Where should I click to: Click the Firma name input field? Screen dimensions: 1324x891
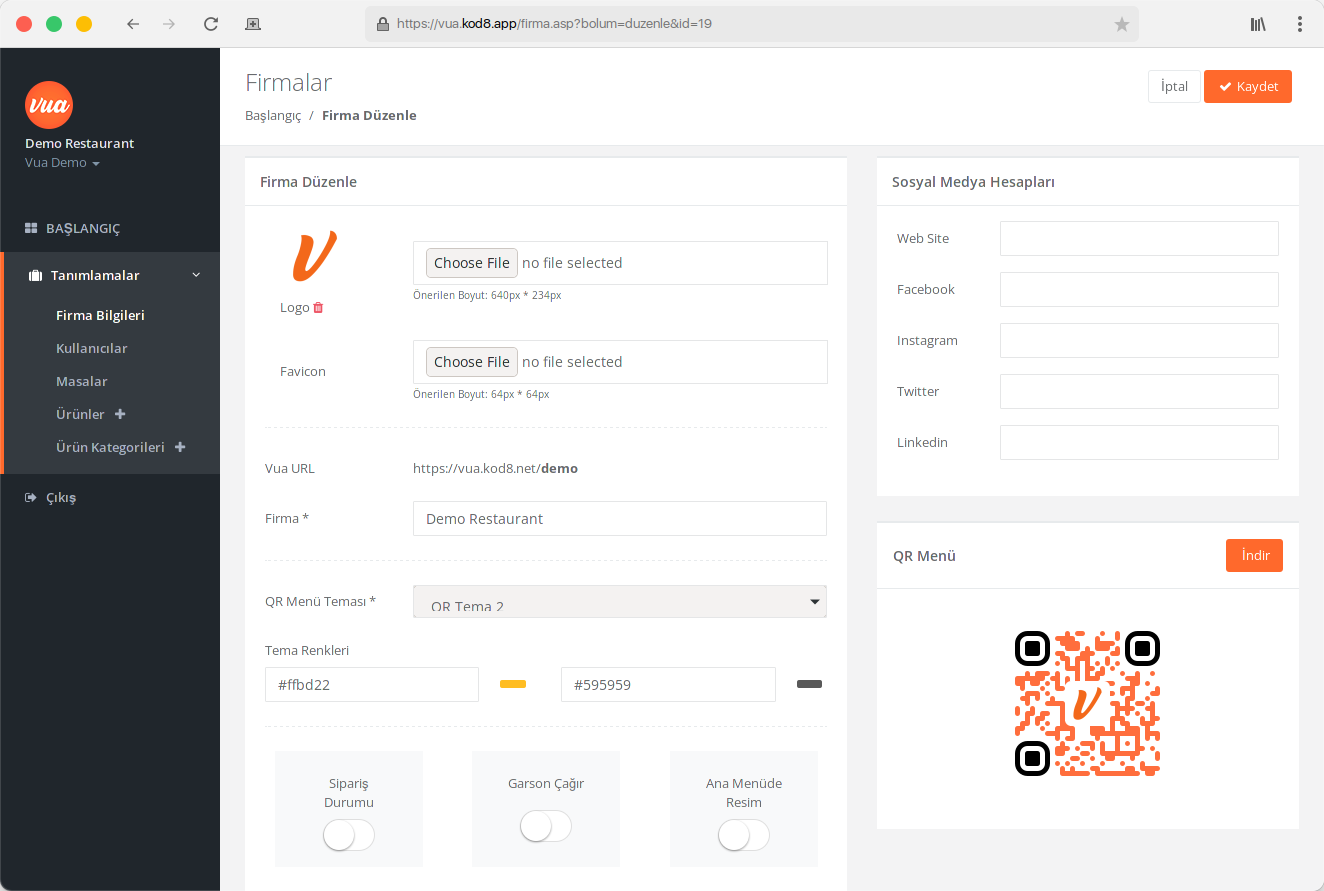(x=620, y=519)
